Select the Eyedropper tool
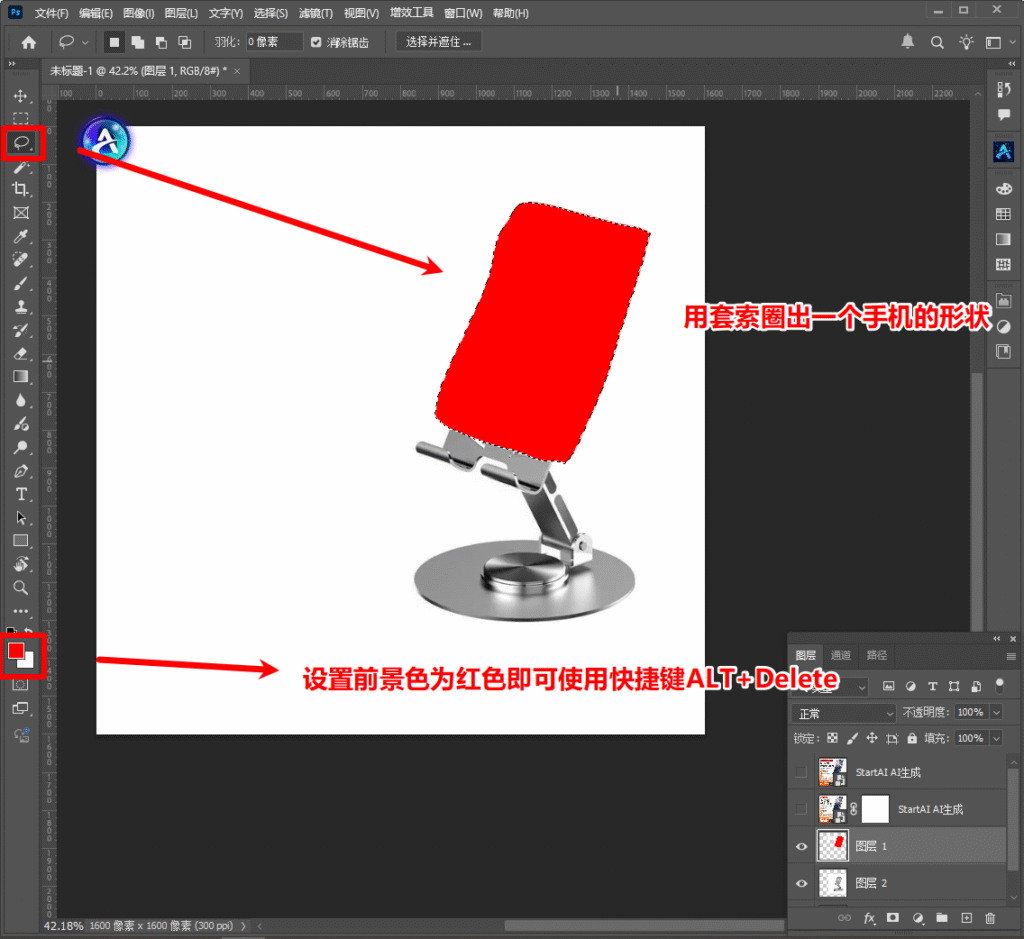The image size is (1024, 939). 21,236
